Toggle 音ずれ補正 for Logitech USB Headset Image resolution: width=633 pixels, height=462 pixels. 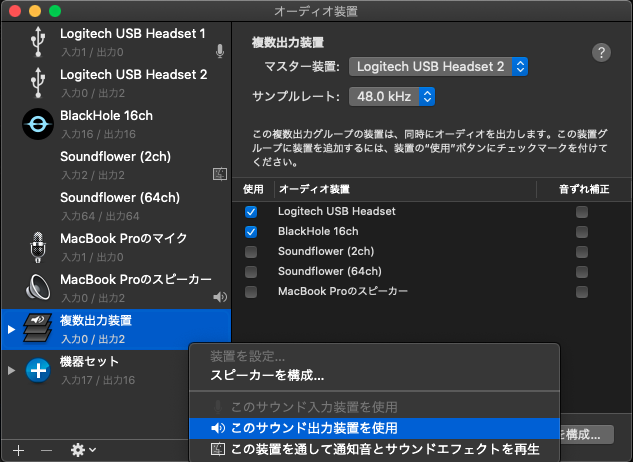[582, 212]
